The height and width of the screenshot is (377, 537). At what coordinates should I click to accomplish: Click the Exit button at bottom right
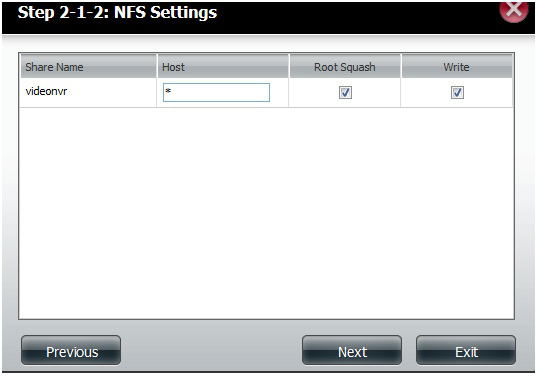pyautogui.click(x=466, y=350)
